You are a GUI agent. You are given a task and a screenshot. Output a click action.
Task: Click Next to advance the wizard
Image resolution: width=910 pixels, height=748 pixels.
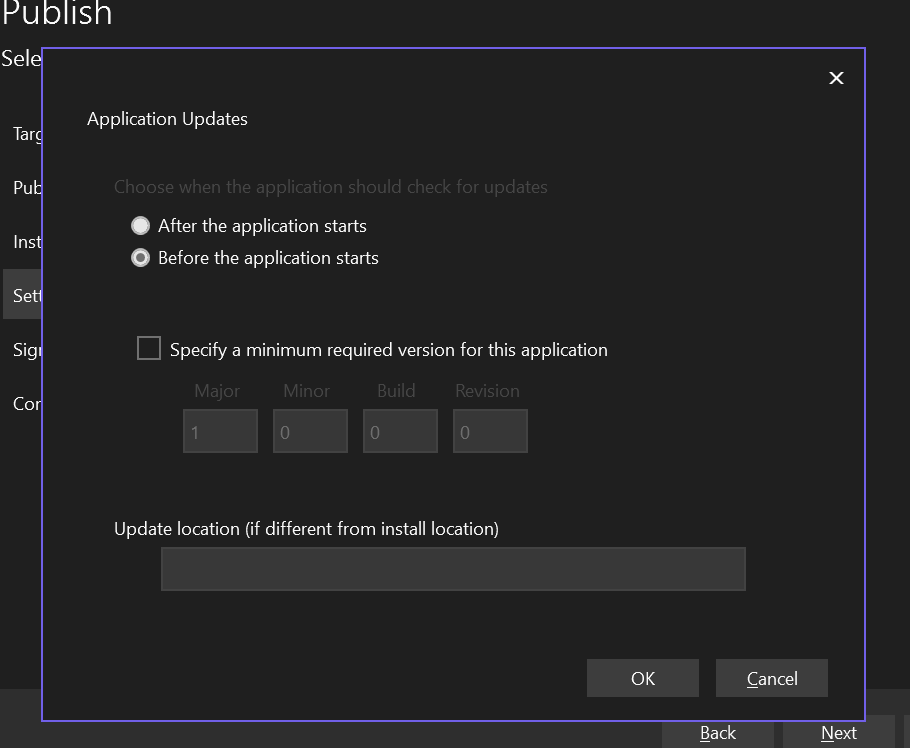coord(837,732)
